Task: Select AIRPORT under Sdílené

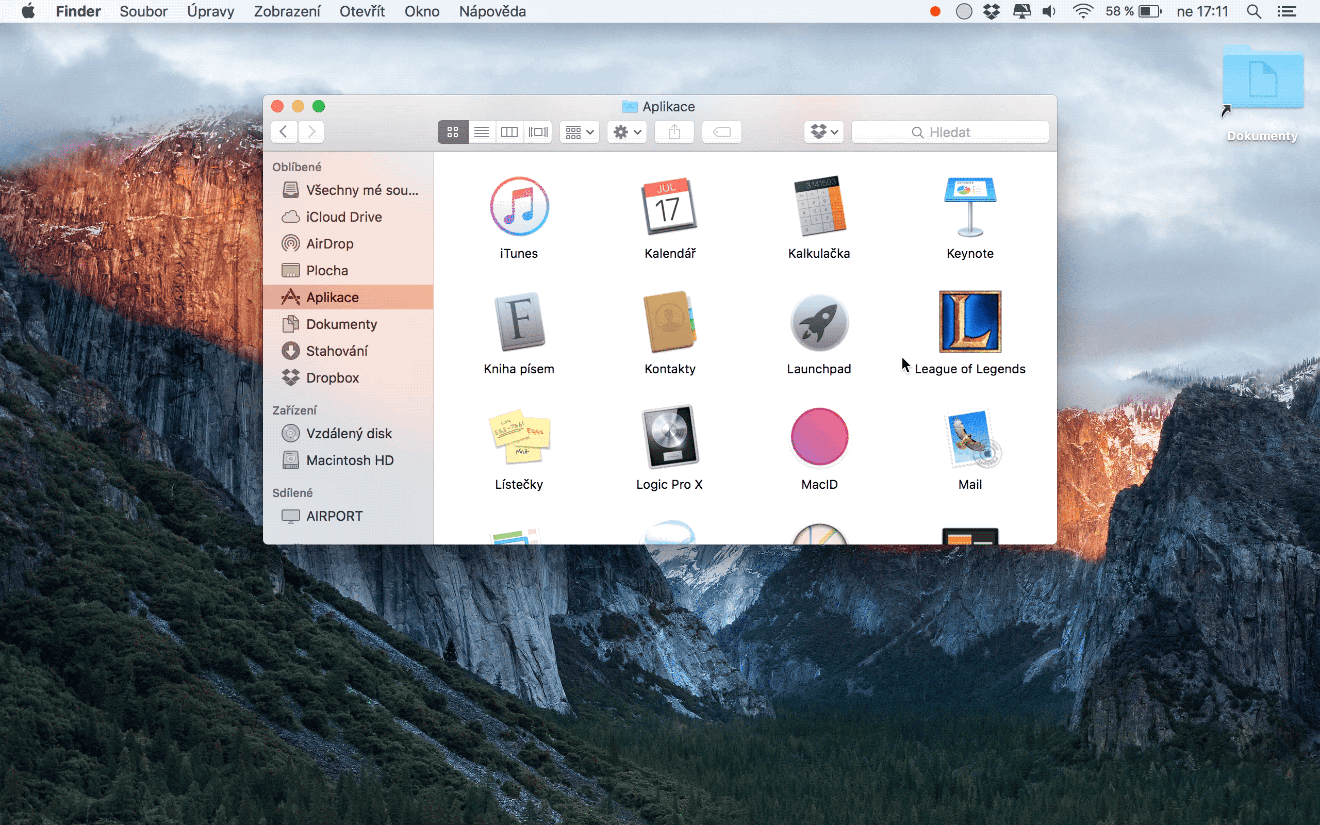Action: 348,517
